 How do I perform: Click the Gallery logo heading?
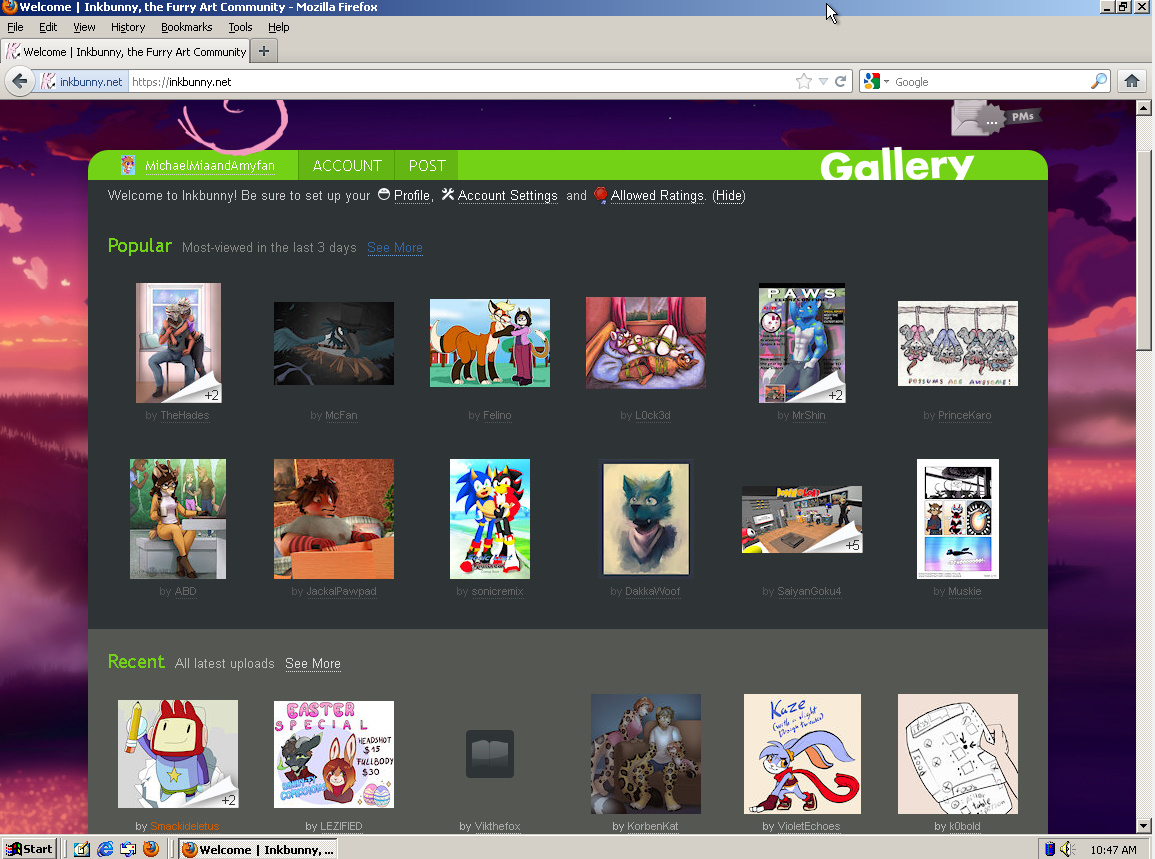pos(896,166)
